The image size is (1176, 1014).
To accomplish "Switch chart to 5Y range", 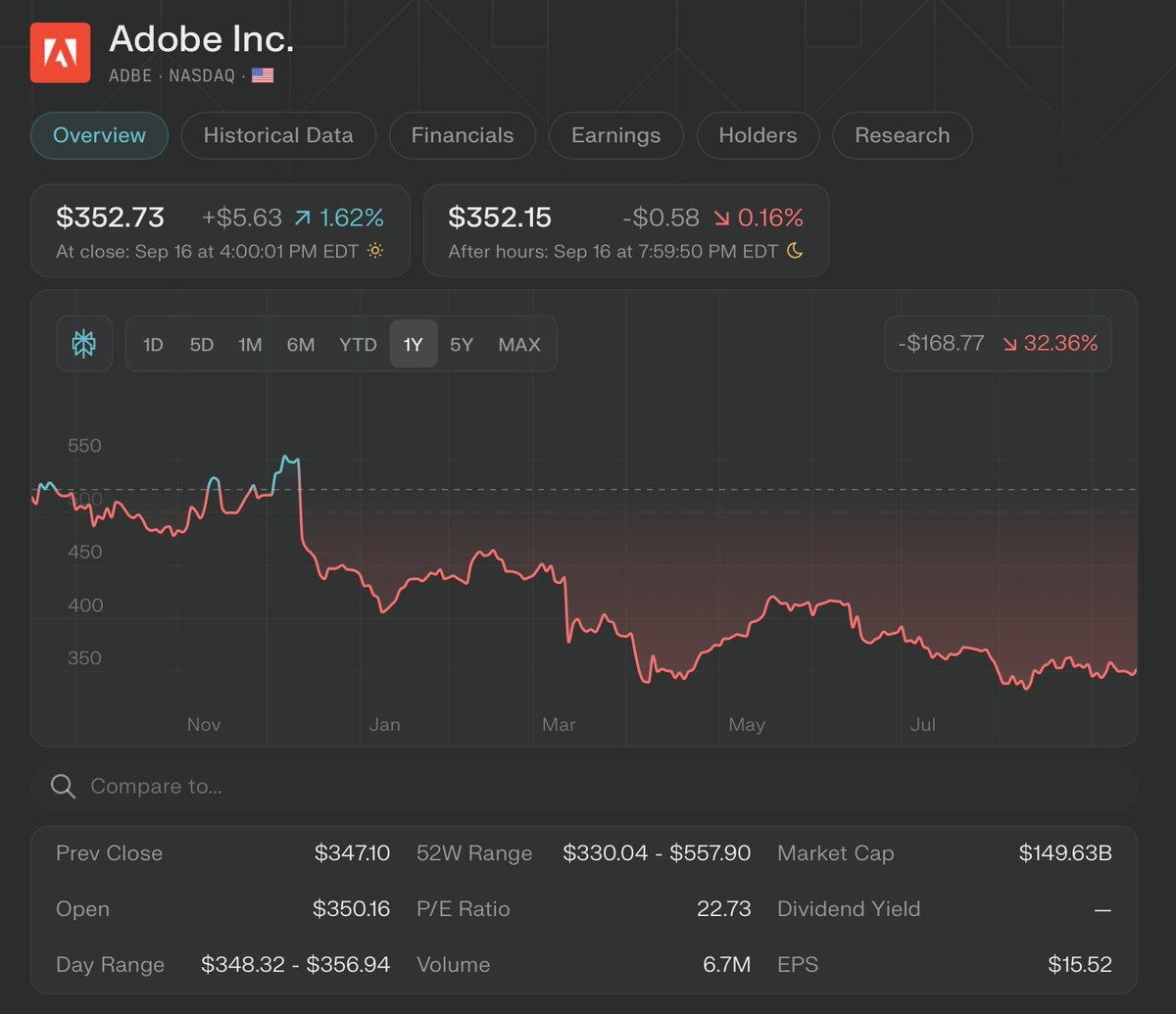I will (x=462, y=344).
